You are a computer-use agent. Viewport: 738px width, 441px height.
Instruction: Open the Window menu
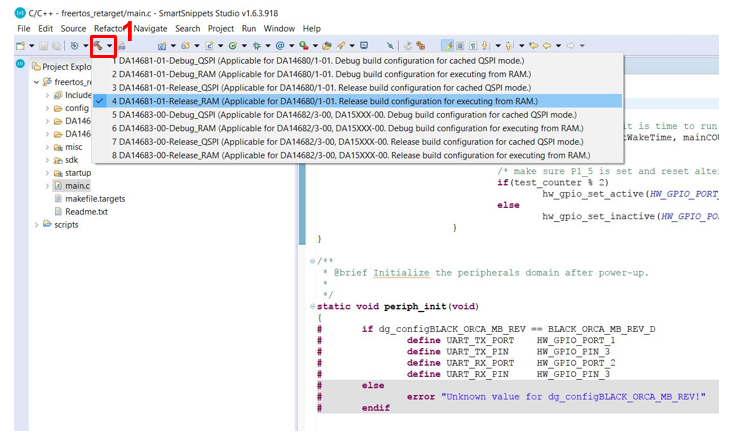tap(279, 29)
